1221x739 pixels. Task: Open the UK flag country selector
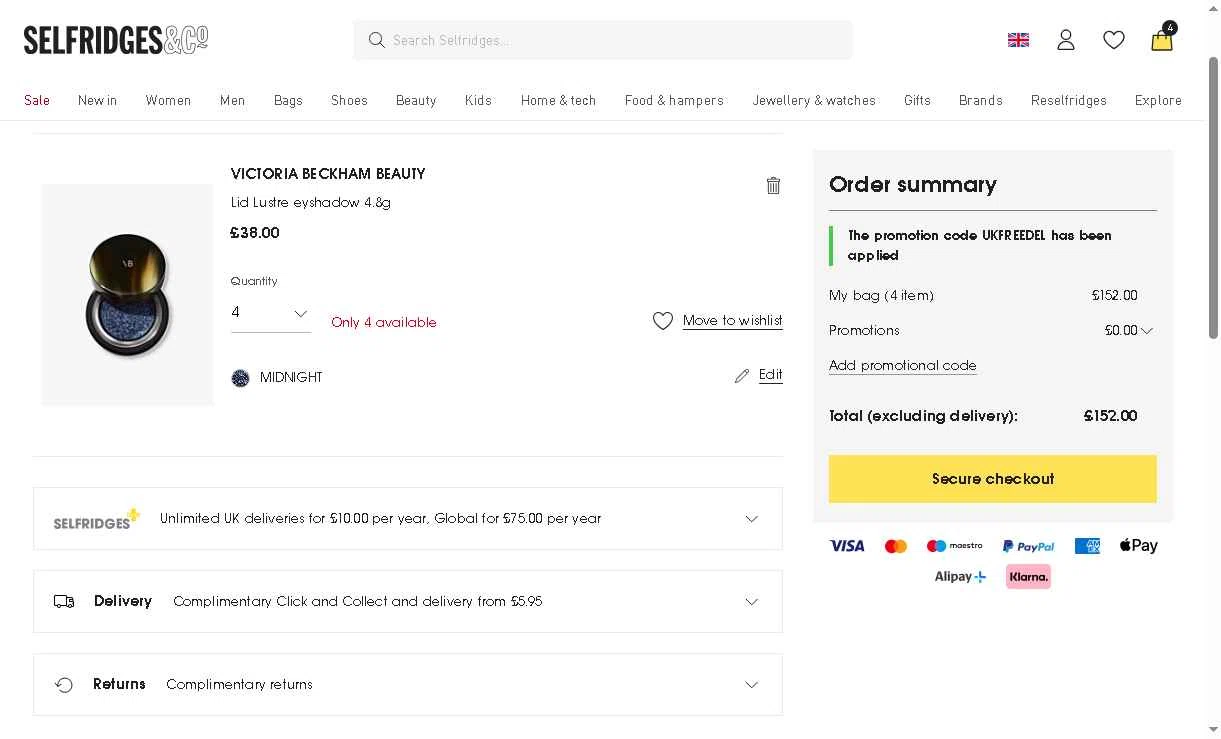click(1018, 40)
